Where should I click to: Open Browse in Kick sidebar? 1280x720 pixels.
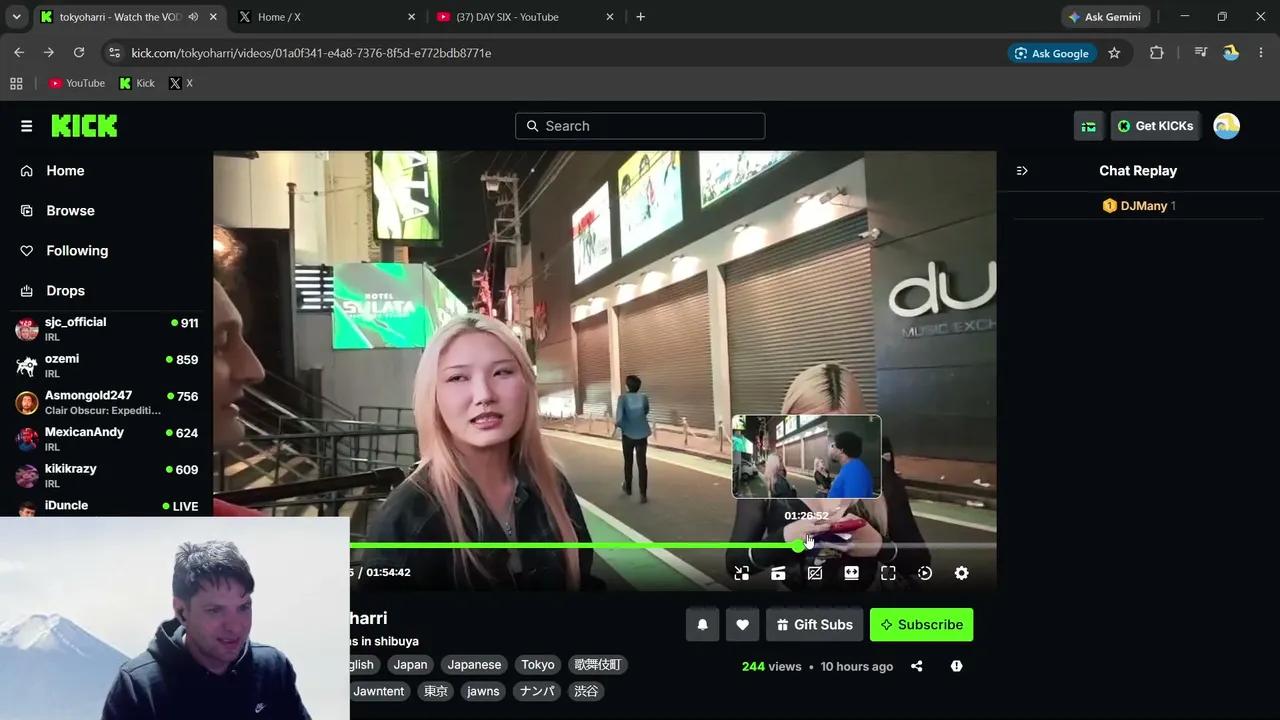tap(70, 211)
